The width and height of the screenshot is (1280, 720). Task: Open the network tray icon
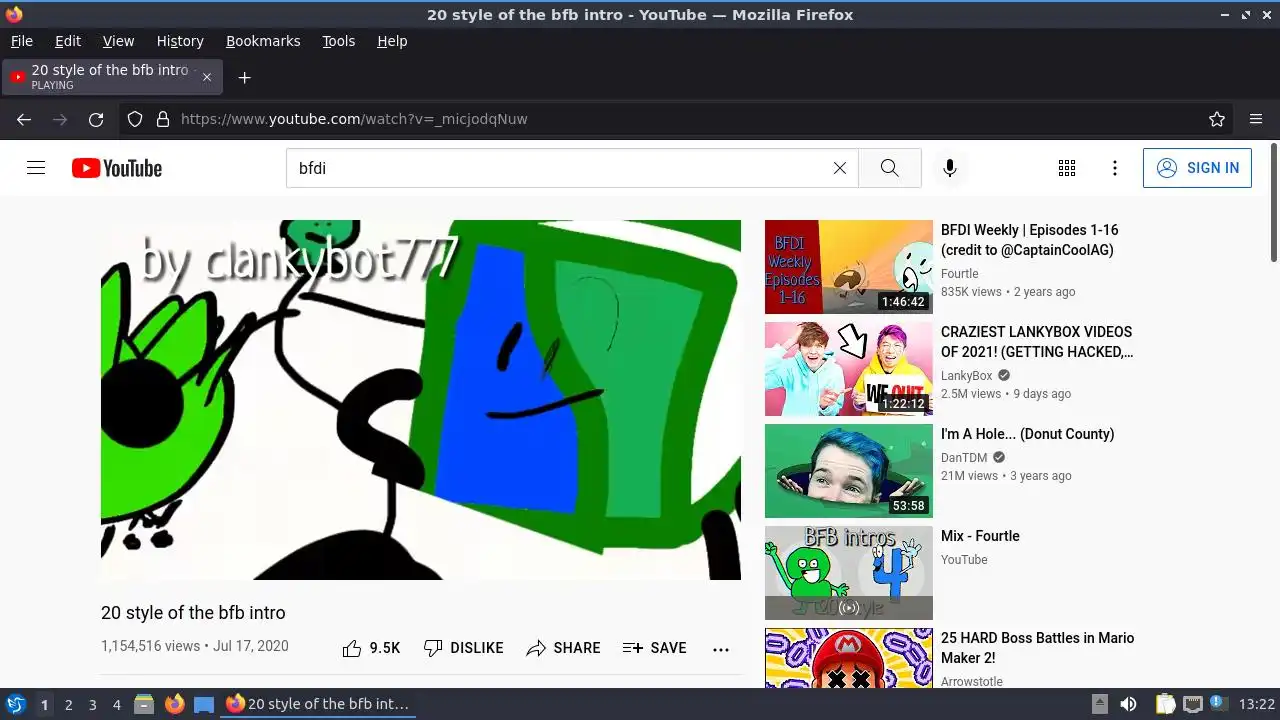[x=1192, y=704]
